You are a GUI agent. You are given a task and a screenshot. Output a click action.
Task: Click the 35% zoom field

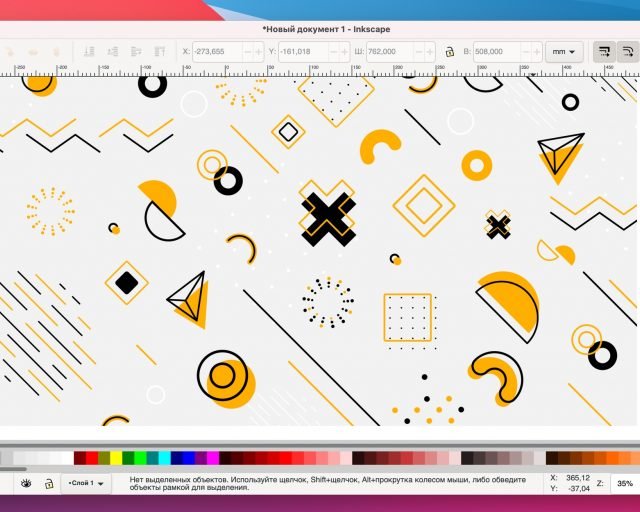coord(625,483)
